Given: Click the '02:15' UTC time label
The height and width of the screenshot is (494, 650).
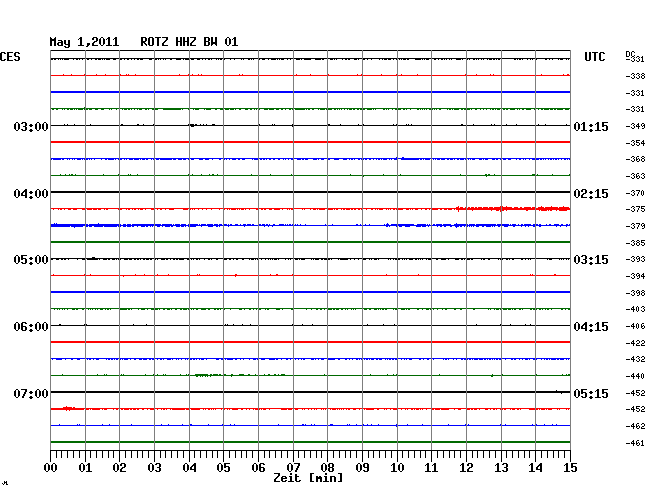Looking at the screenshot, I should click(591, 194).
